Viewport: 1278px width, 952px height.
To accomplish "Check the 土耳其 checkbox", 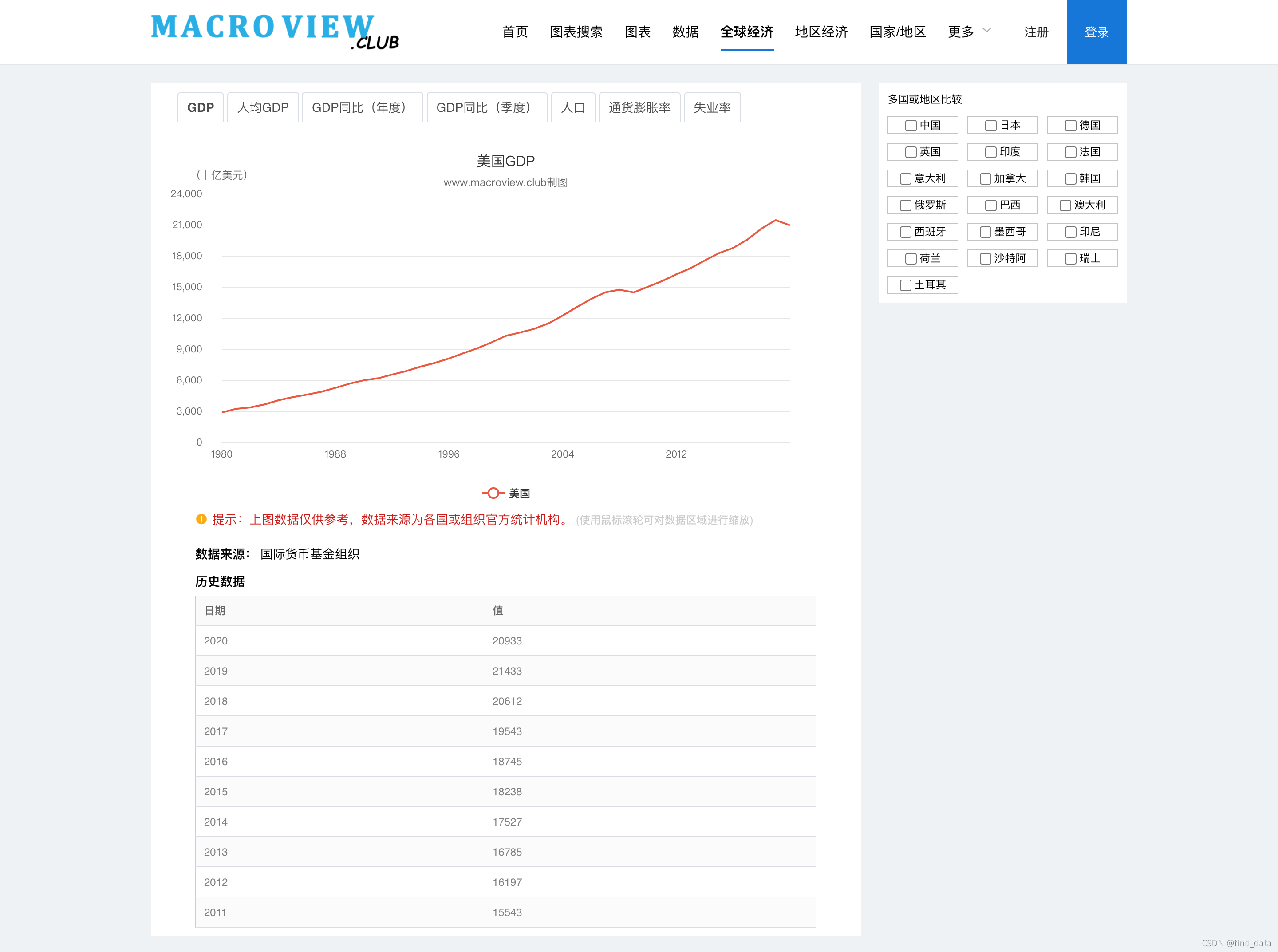I will coord(906,285).
